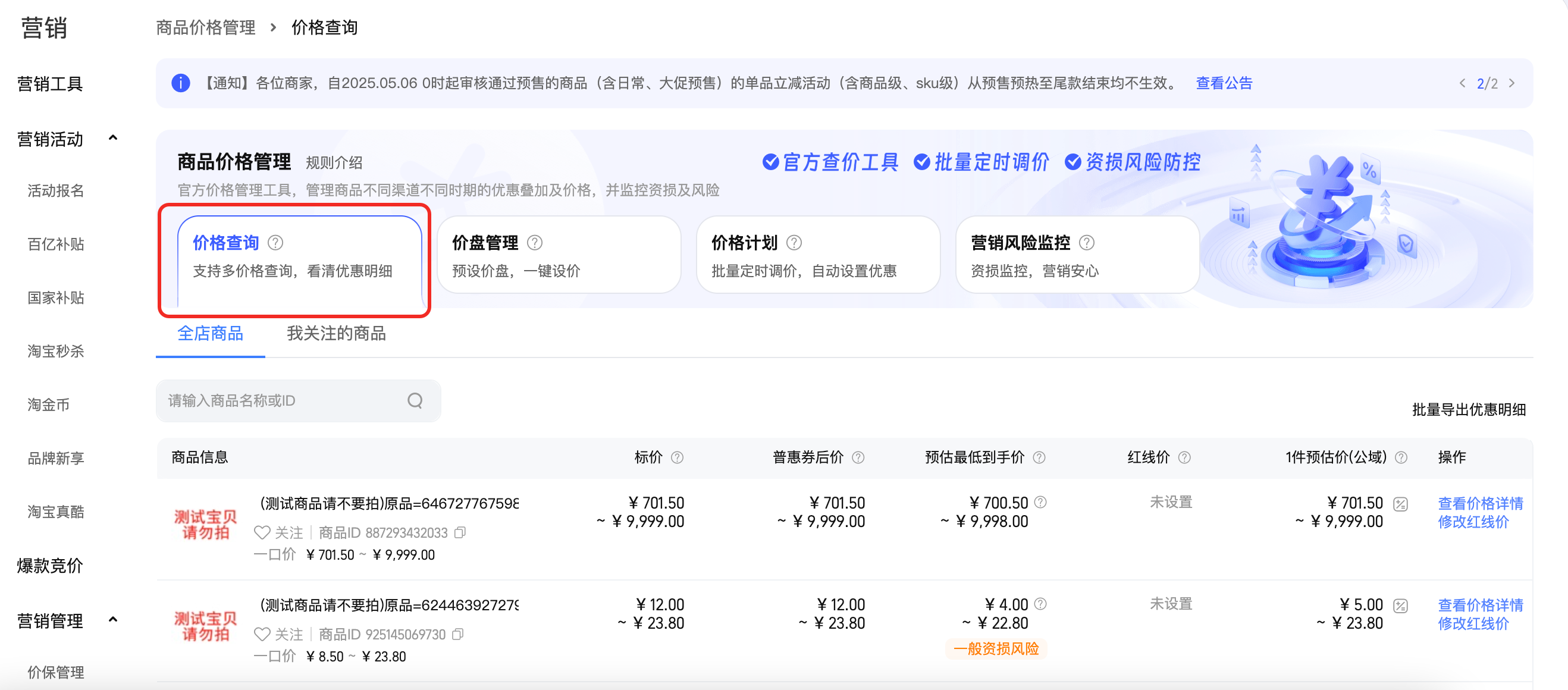Click help icon next to 价盘管理
Image resolution: width=1568 pixels, height=690 pixels.
point(535,243)
